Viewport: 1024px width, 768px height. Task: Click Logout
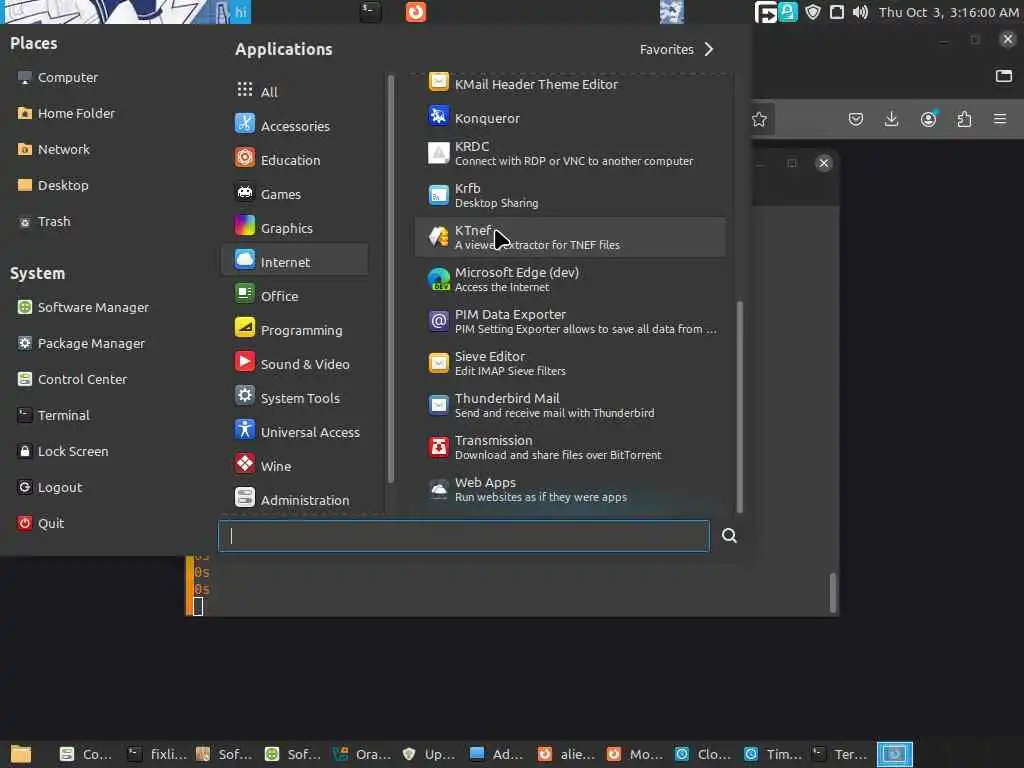click(50, 487)
